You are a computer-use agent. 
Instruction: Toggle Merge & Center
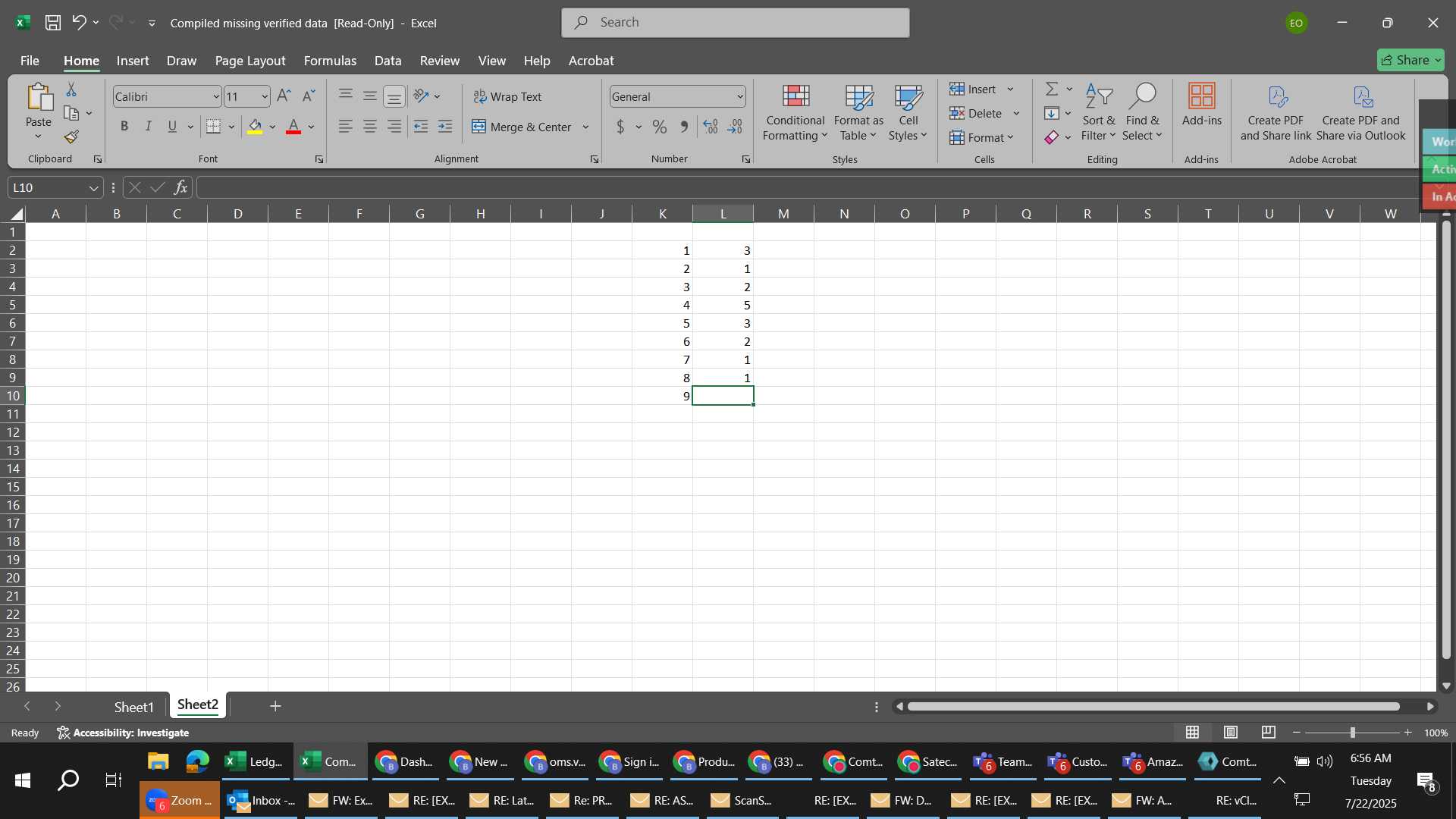[522, 127]
